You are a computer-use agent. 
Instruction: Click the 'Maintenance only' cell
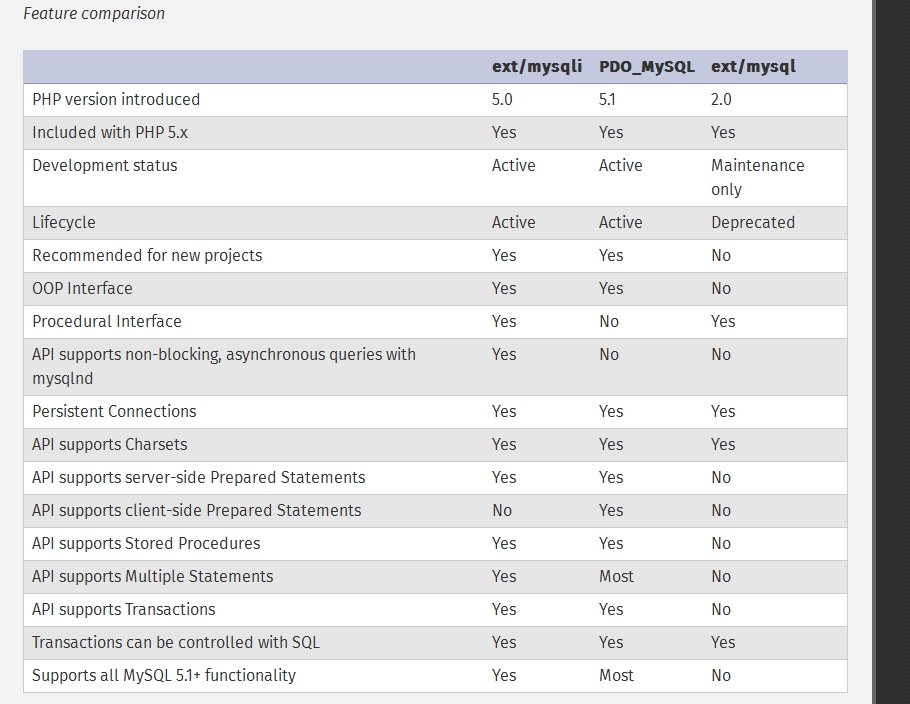(x=757, y=178)
